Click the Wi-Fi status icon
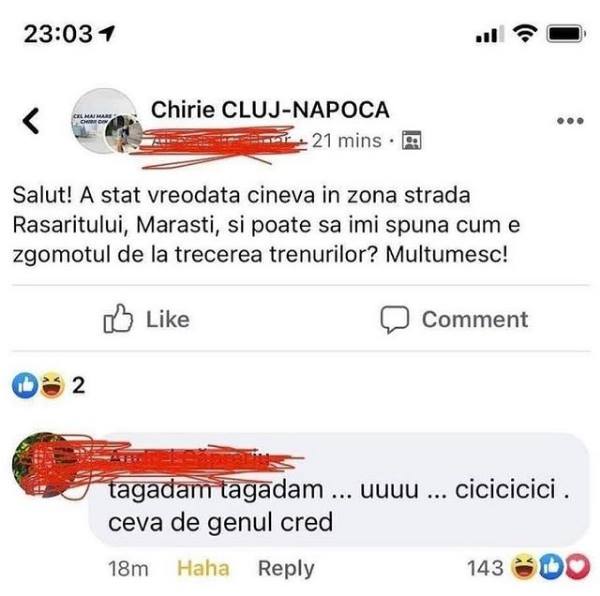This screenshot has width=600, height=596. point(525,34)
